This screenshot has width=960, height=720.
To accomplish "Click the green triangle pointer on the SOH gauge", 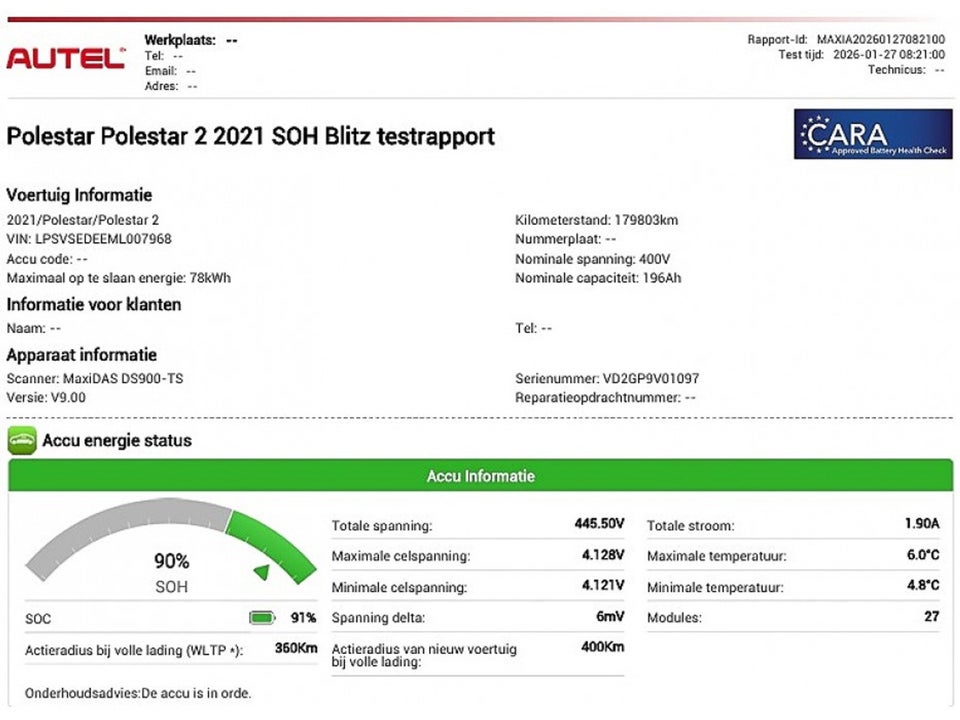I will [261, 572].
